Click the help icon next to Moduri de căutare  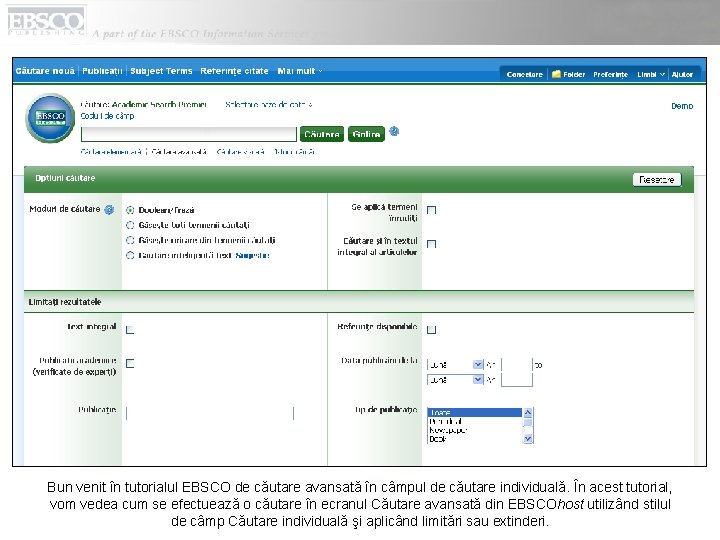[109, 210]
